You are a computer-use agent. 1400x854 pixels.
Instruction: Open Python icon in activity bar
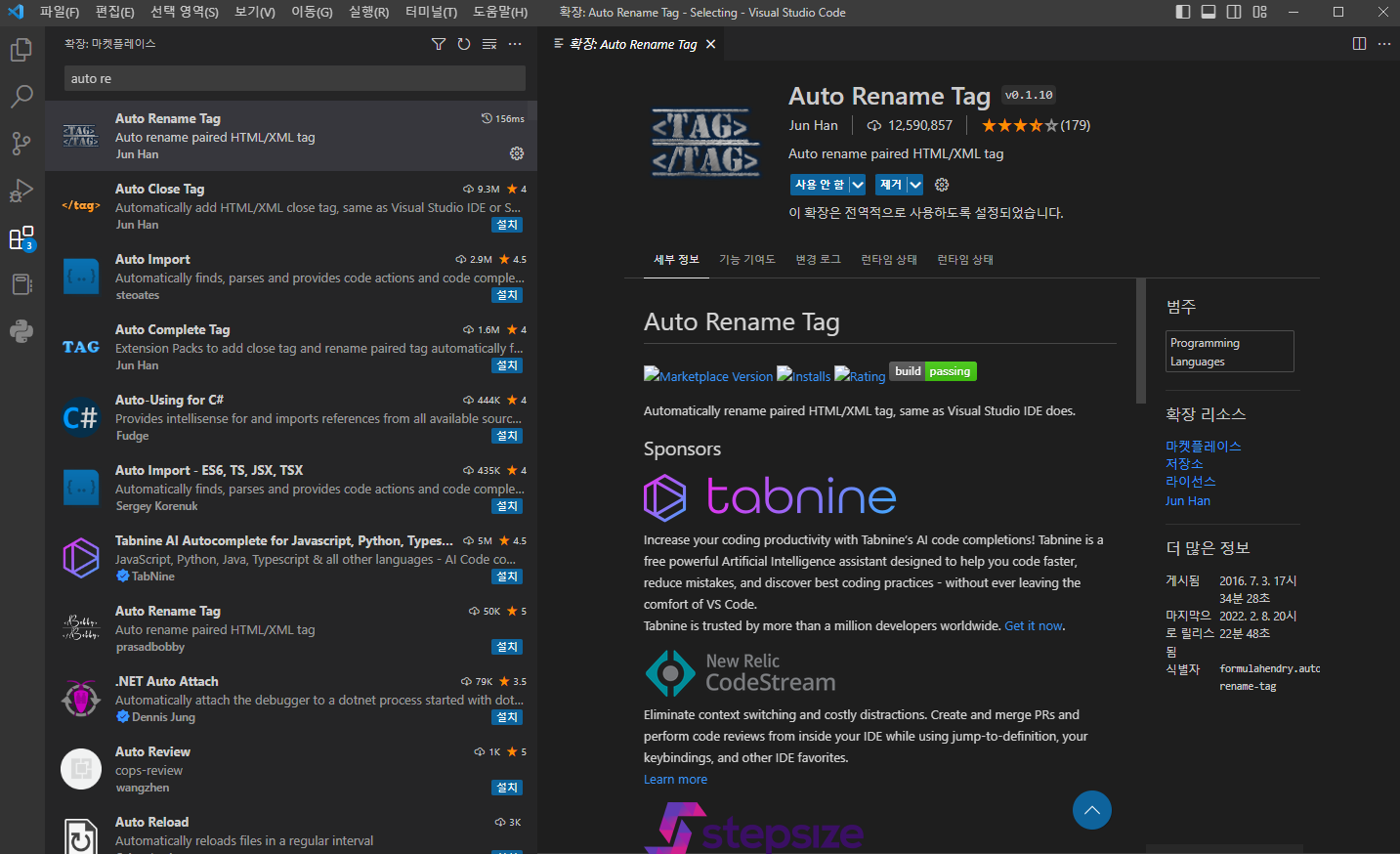tap(21, 331)
